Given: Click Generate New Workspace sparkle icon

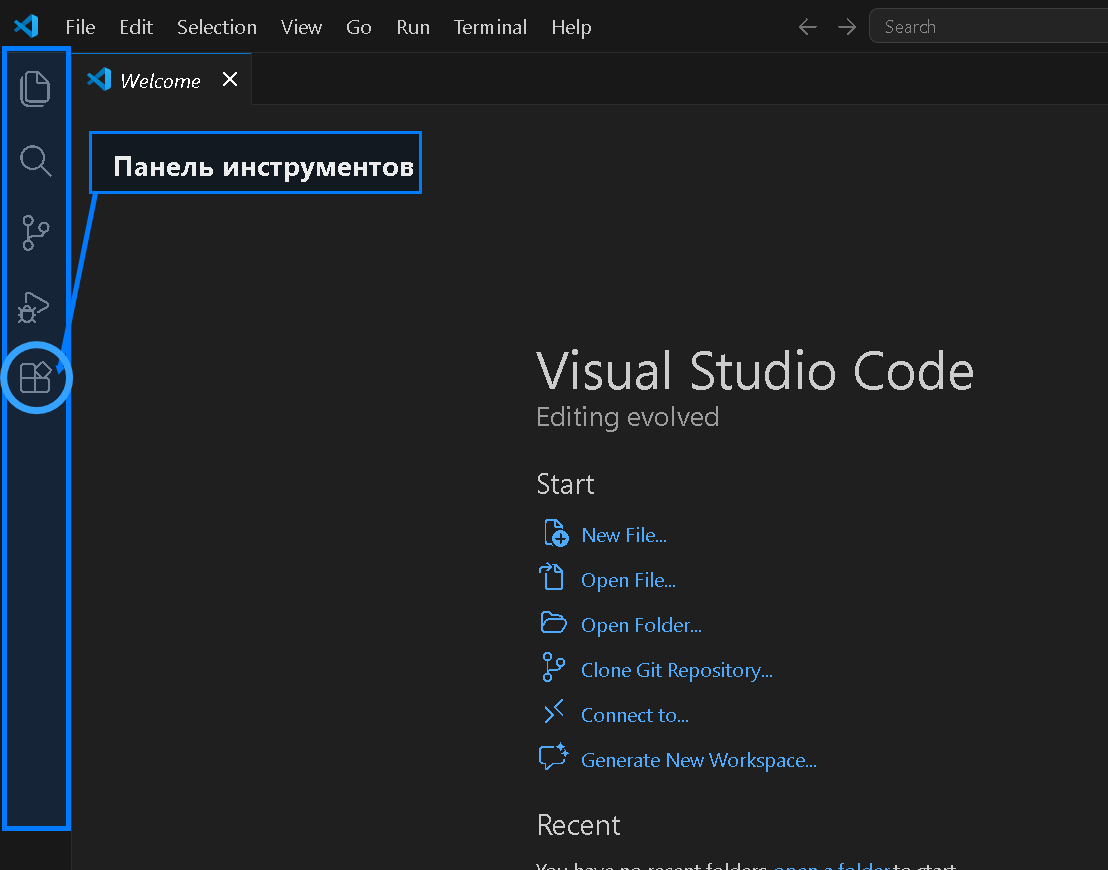Looking at the screenshot, I should (x=553, y=756).
